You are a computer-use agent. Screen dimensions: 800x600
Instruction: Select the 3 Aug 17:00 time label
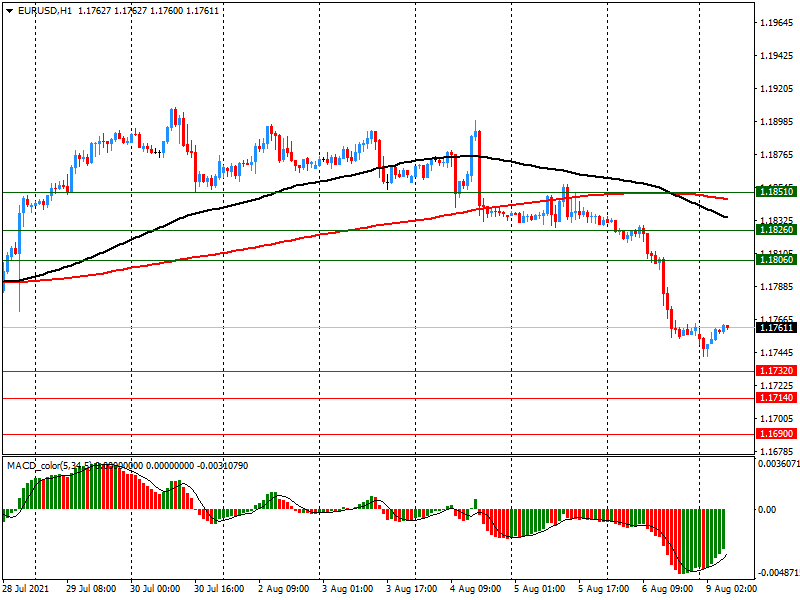[411, 589]
